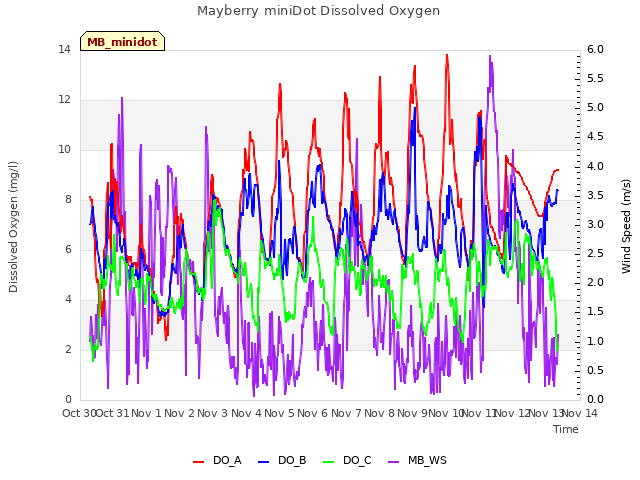
Task: Click the 1.5 value on wind speed axis
Action: 595,312
